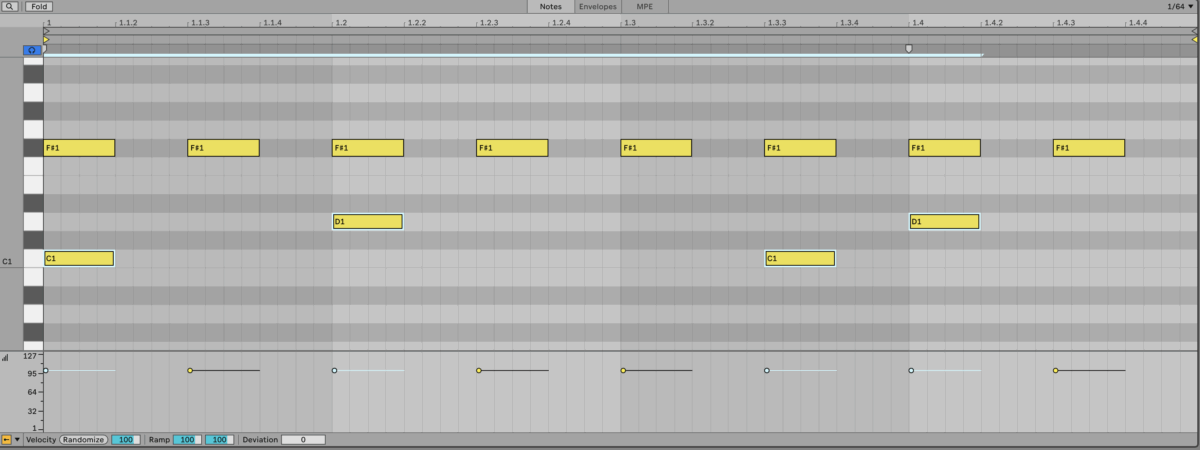Select the F#1 note at 1.2.3
This screenshot has width=1200, height=450.
[x=512, y=148]
